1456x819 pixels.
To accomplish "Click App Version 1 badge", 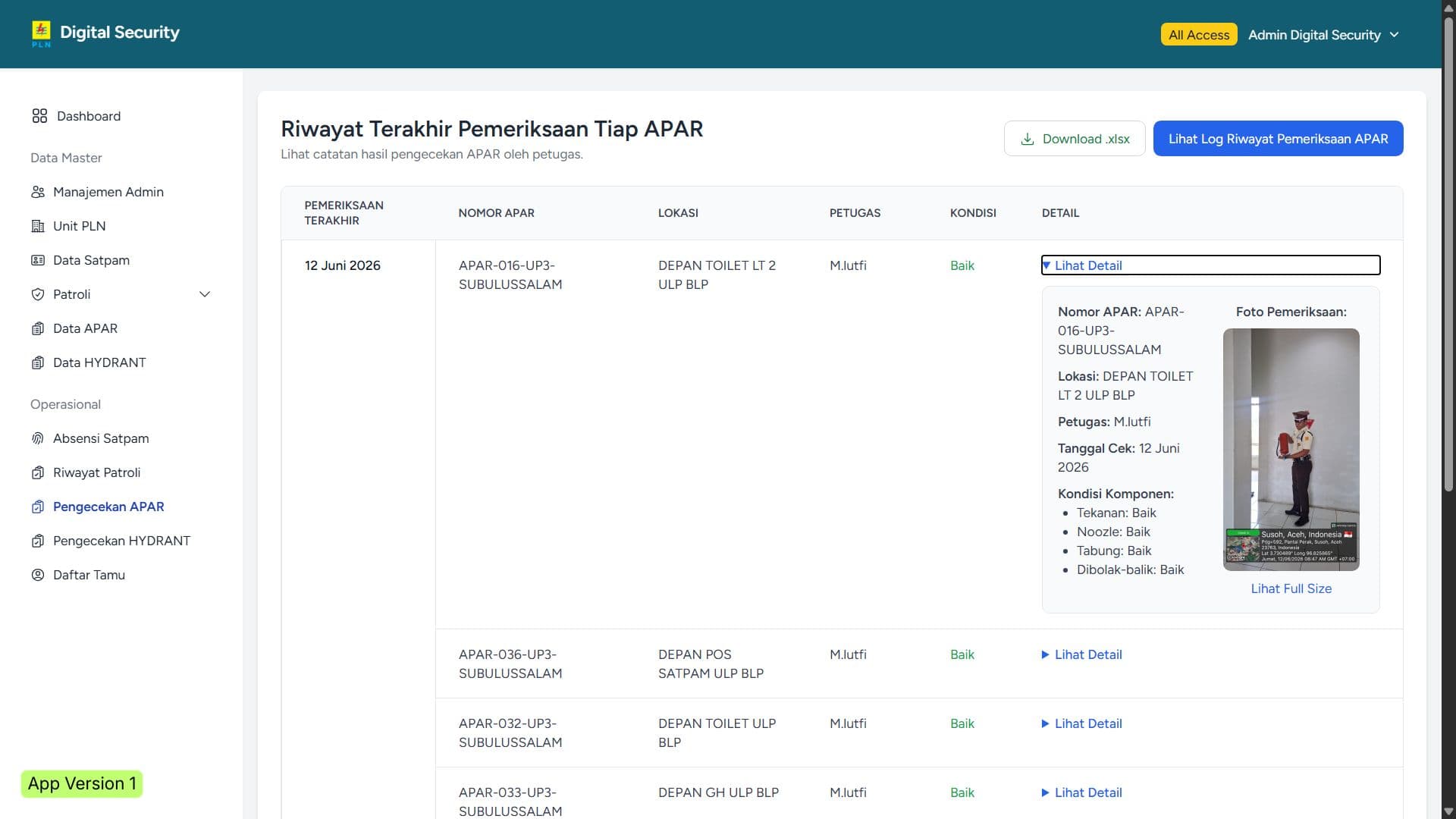I will pos(82,783).
